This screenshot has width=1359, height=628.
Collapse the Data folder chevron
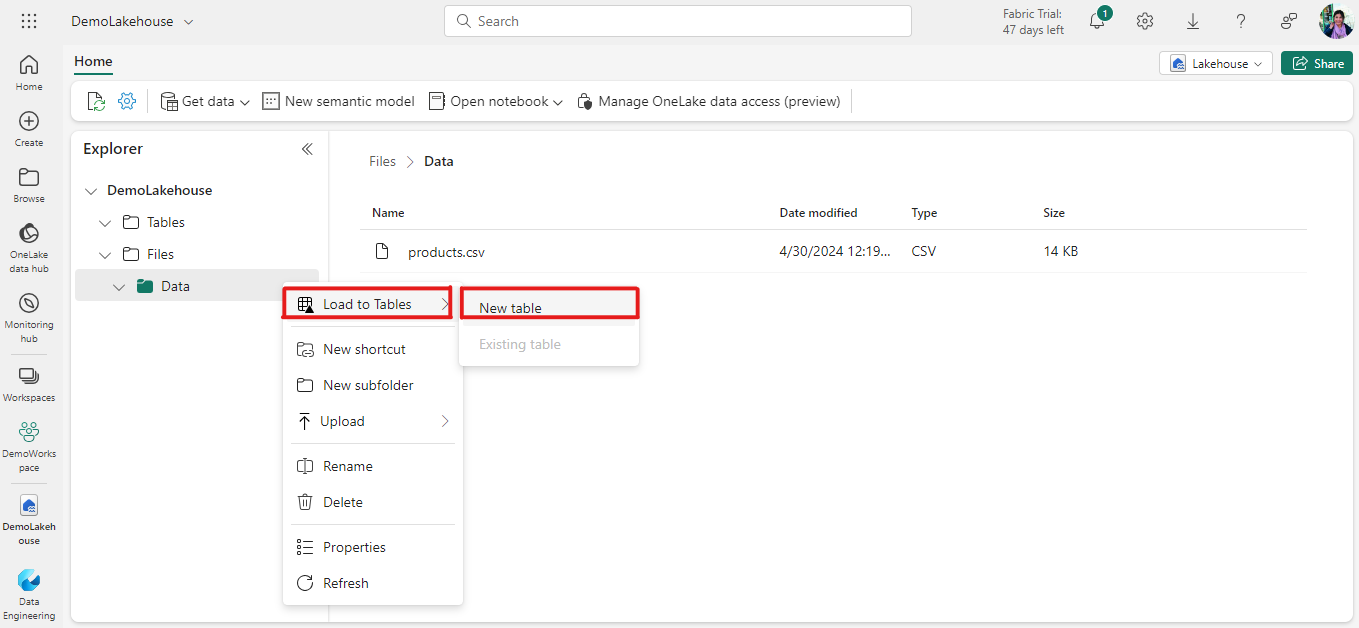(120, 286)
